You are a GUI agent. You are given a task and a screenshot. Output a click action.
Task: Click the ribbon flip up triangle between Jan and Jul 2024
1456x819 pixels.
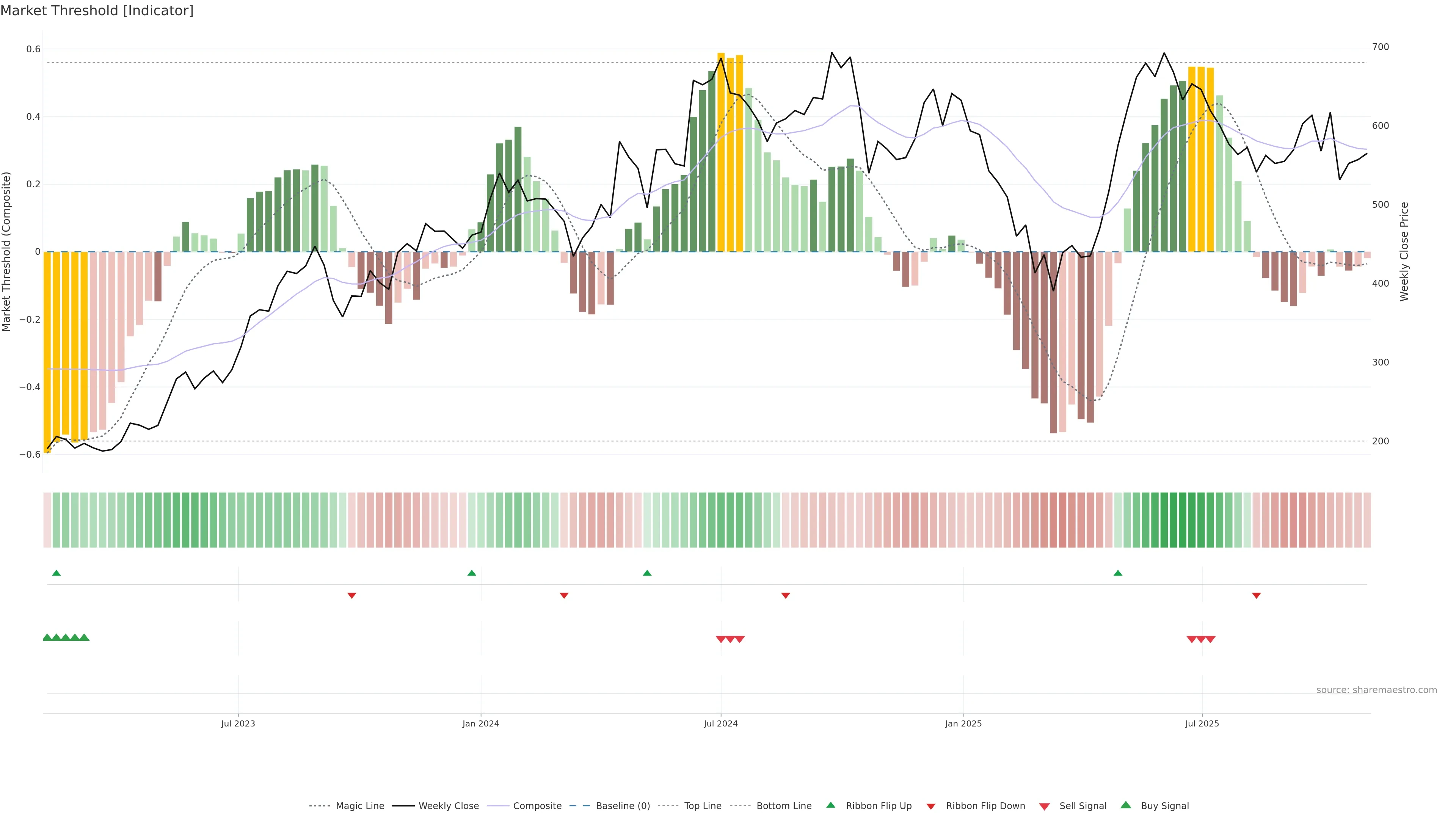(x=647, y=573)
